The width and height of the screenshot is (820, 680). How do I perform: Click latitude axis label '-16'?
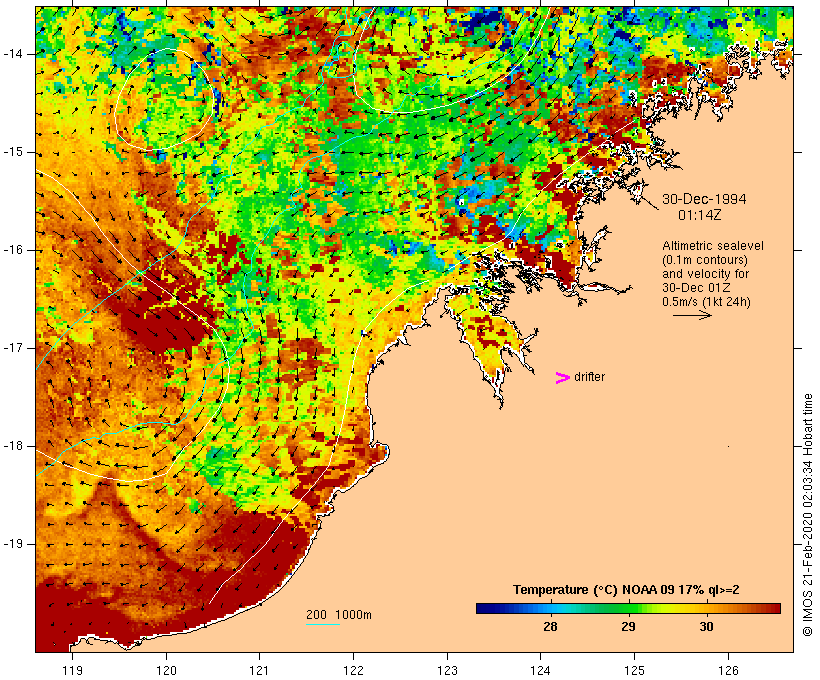pos(13,250)
